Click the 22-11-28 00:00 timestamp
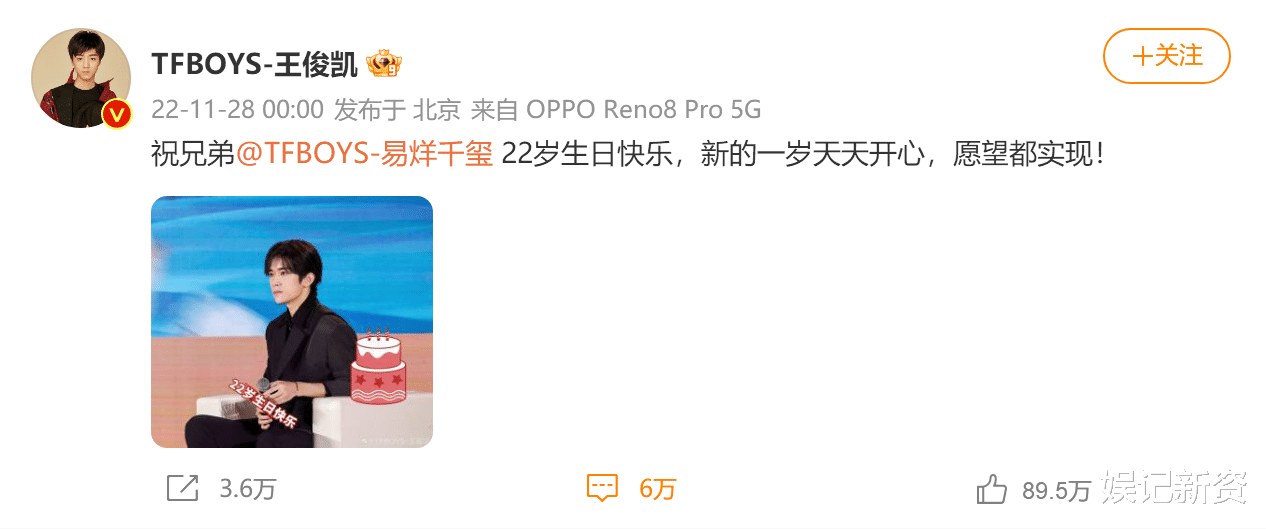The image size is (1266, 529). pos(237,109)
